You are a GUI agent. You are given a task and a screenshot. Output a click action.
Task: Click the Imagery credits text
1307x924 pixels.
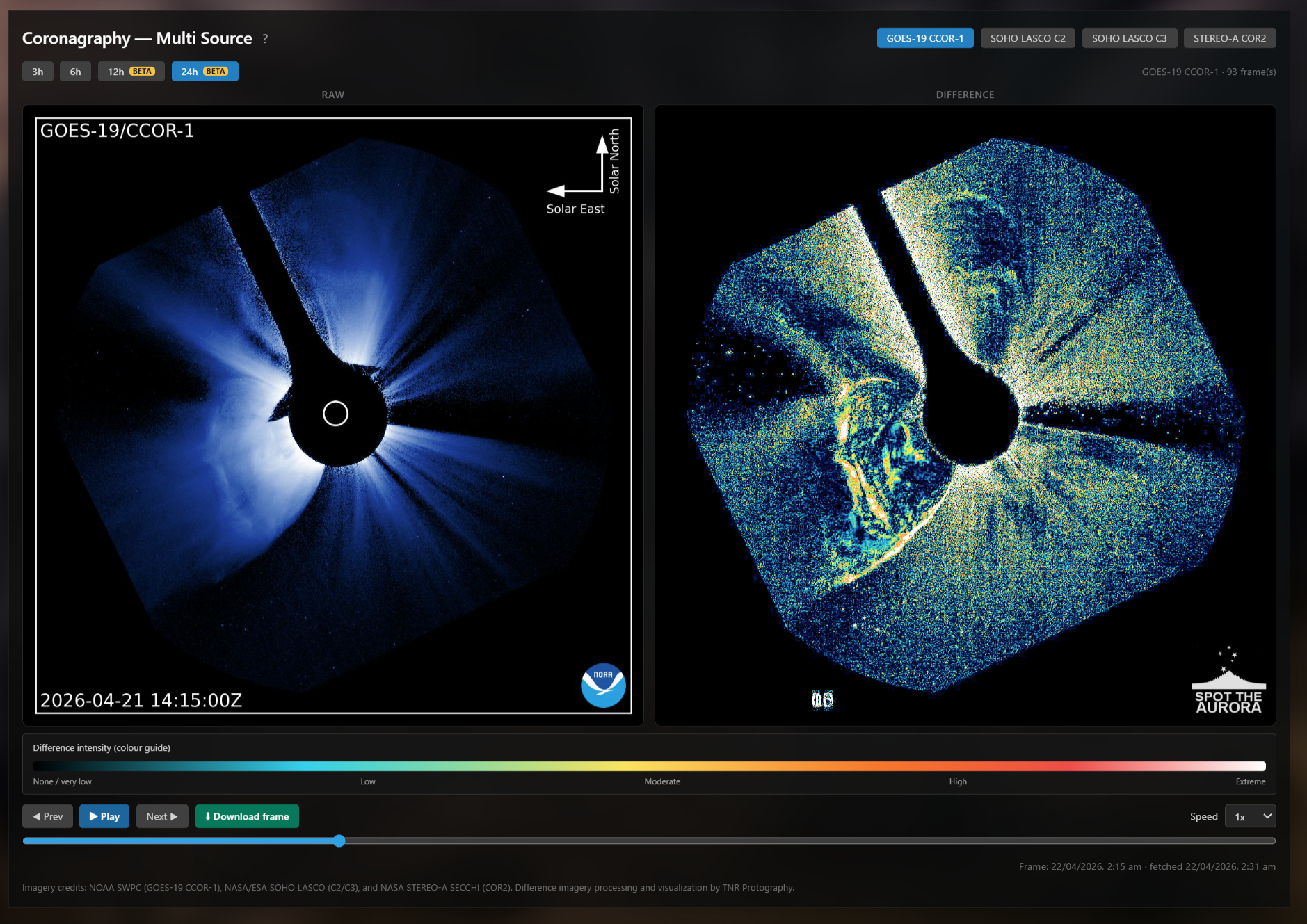(408, 888)
